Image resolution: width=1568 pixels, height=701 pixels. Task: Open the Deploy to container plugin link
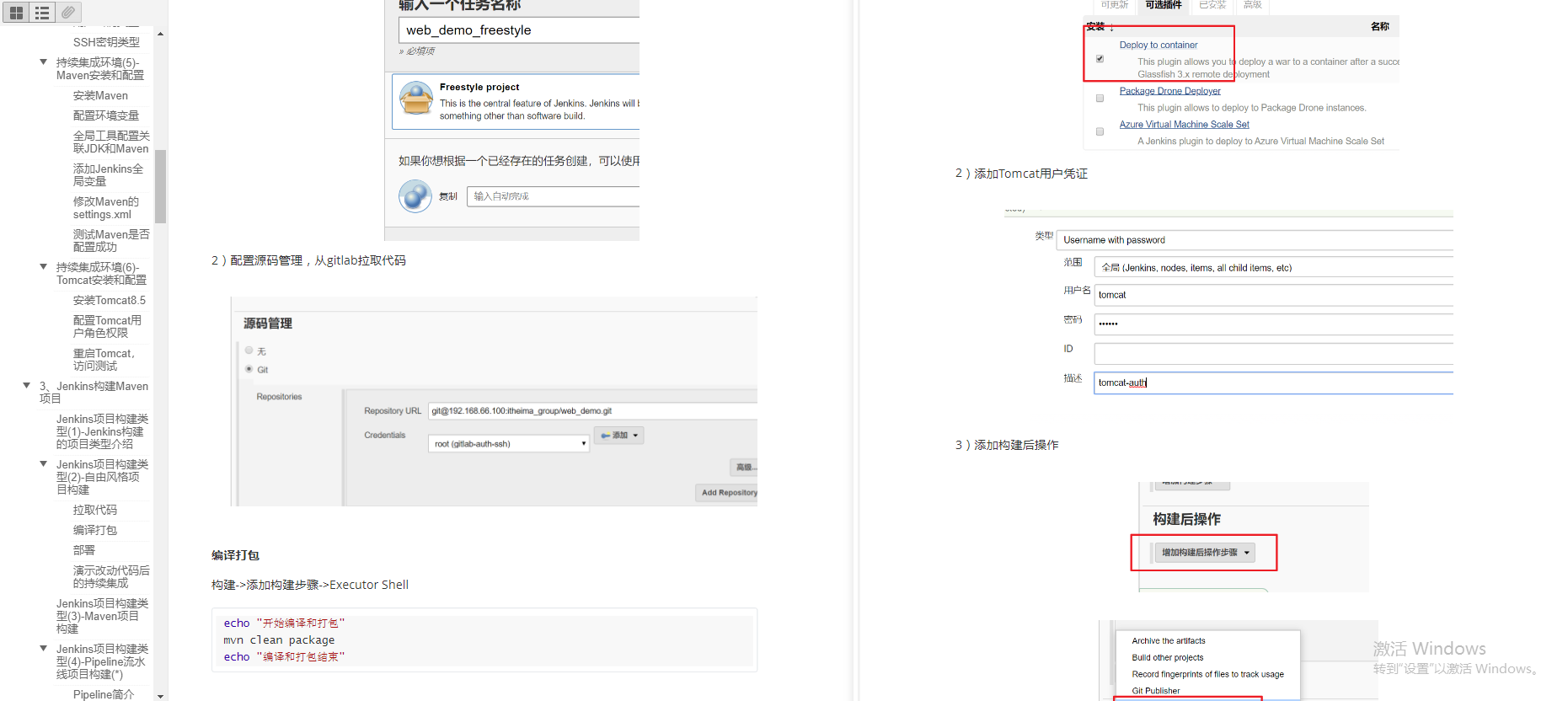(x=1159, y=45)
